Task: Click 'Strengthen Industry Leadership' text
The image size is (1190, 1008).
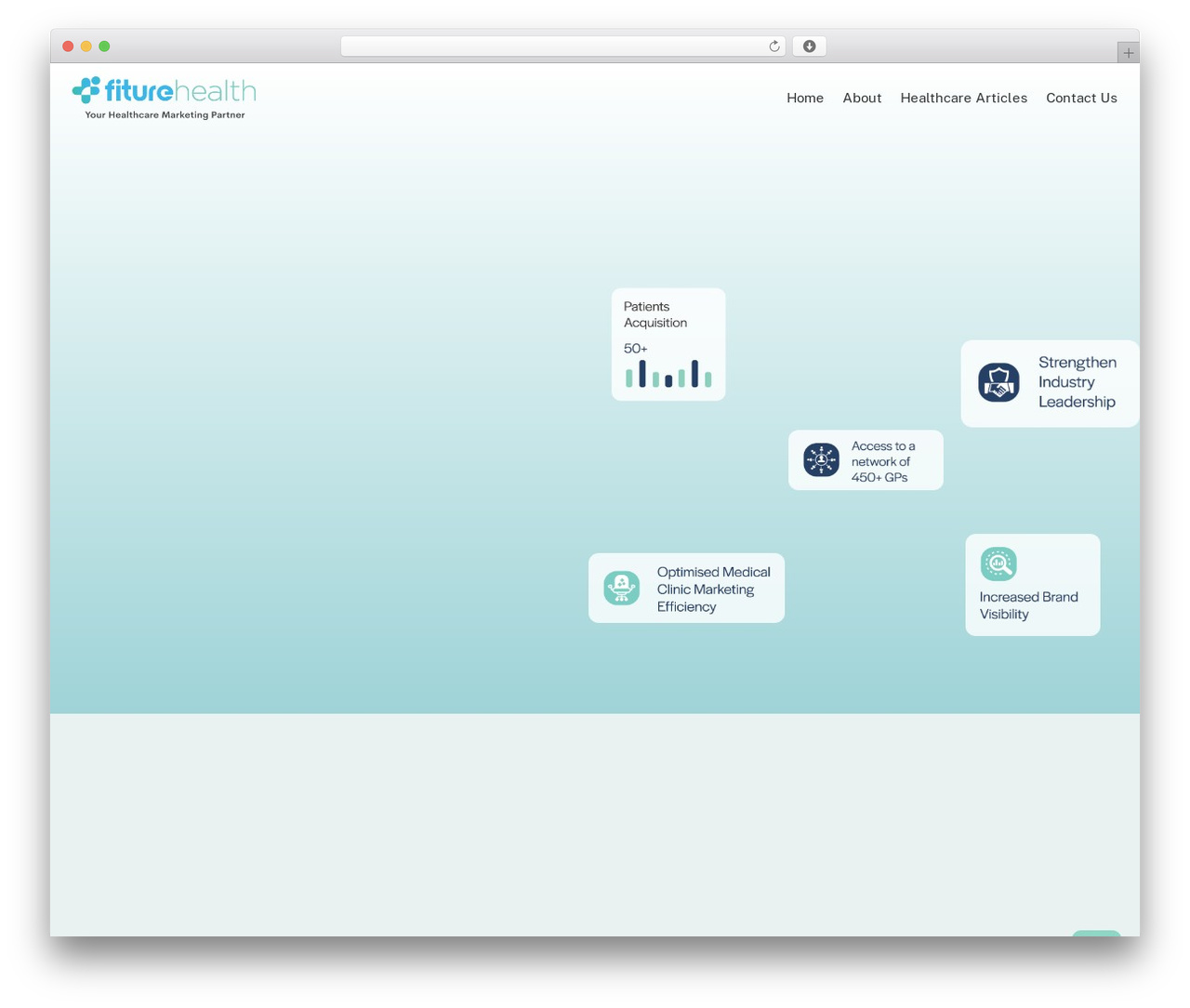Action: click(1078, 382)
